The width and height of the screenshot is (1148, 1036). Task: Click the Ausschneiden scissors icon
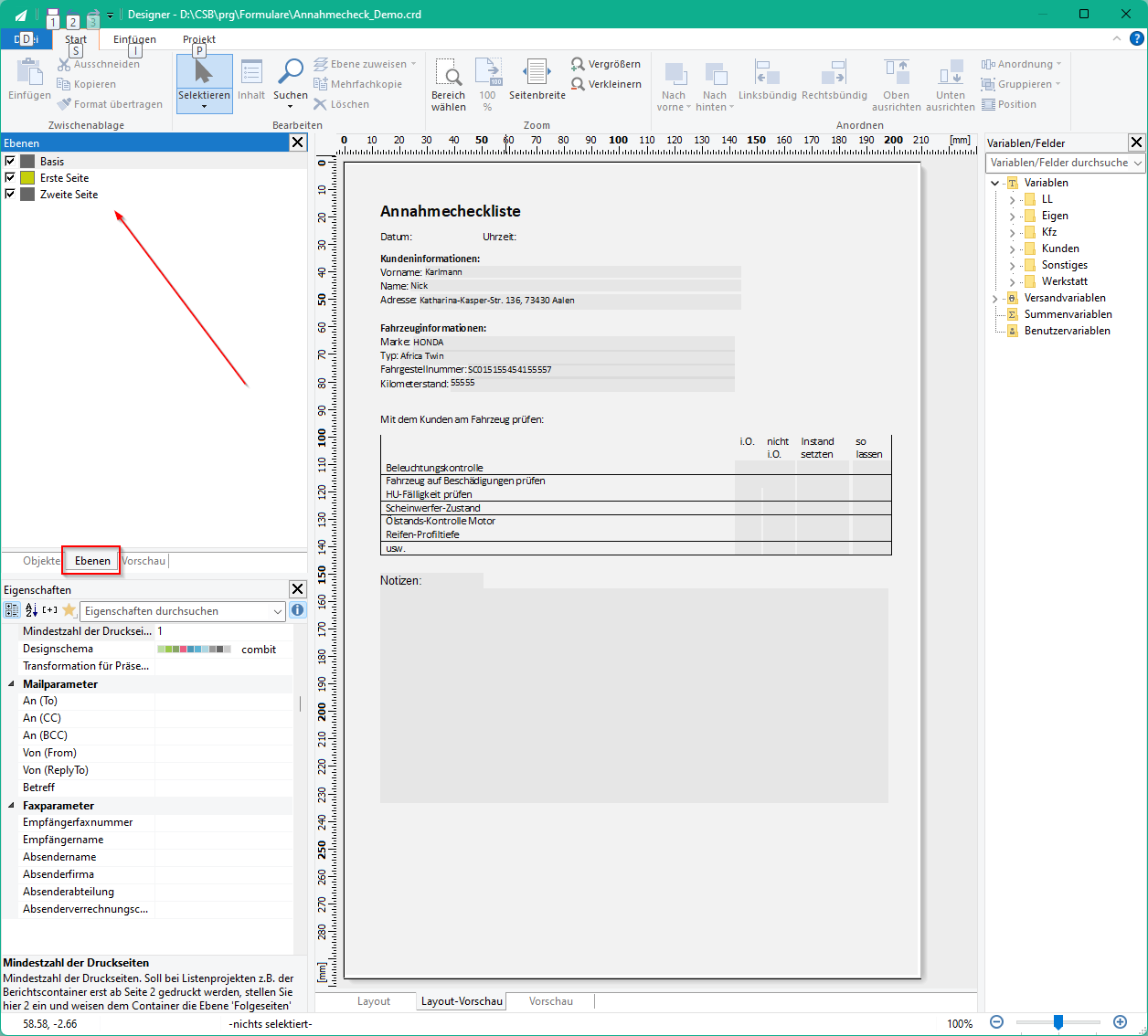64,64
